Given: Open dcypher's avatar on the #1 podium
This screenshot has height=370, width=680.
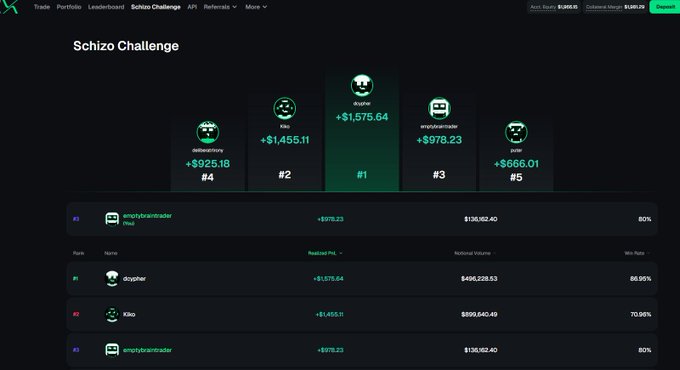Looking at the screenshot, I should click(x=362, y=85).
